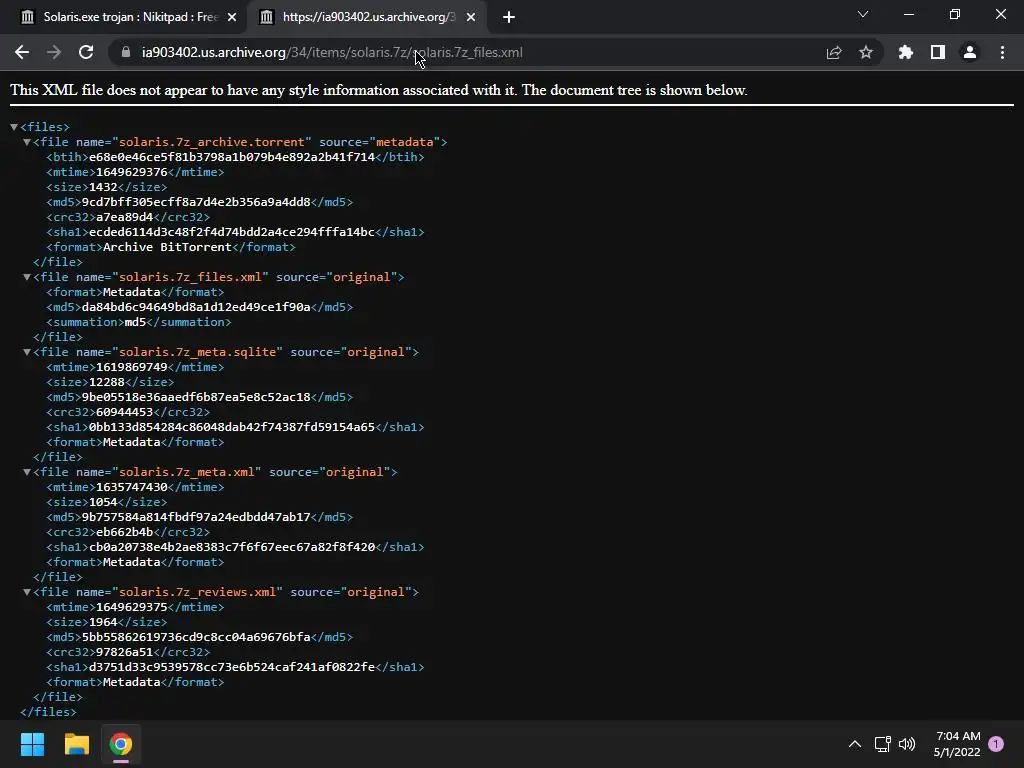Close the ia903402 archive tab
1024x768 pixels.
[x=471, y=17]
